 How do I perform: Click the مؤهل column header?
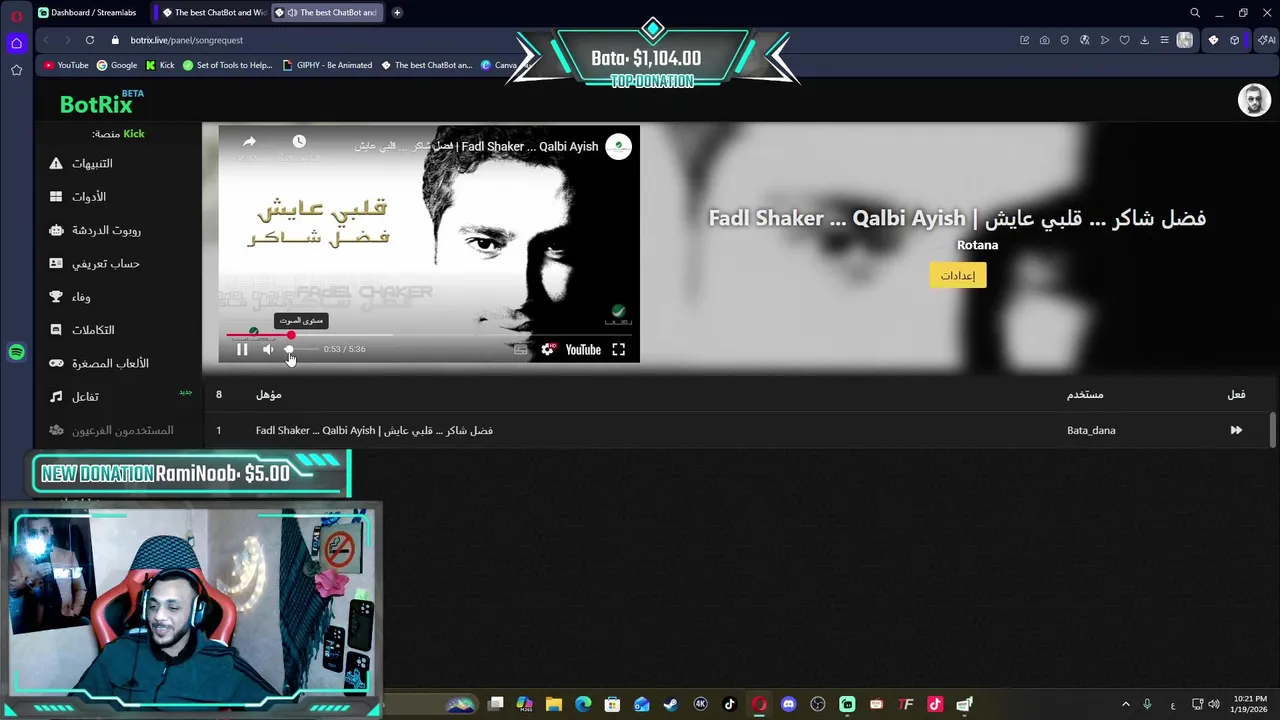(x=268, y=394)
